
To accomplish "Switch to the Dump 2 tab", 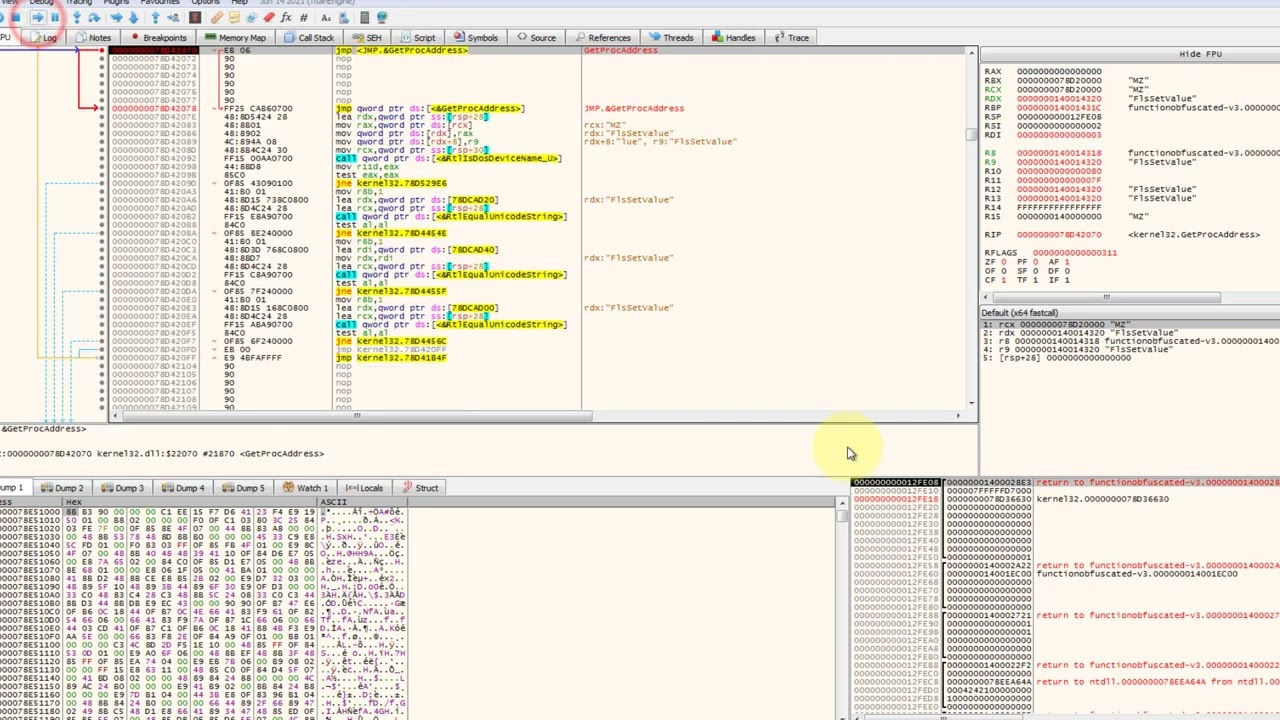I will 62,488.
